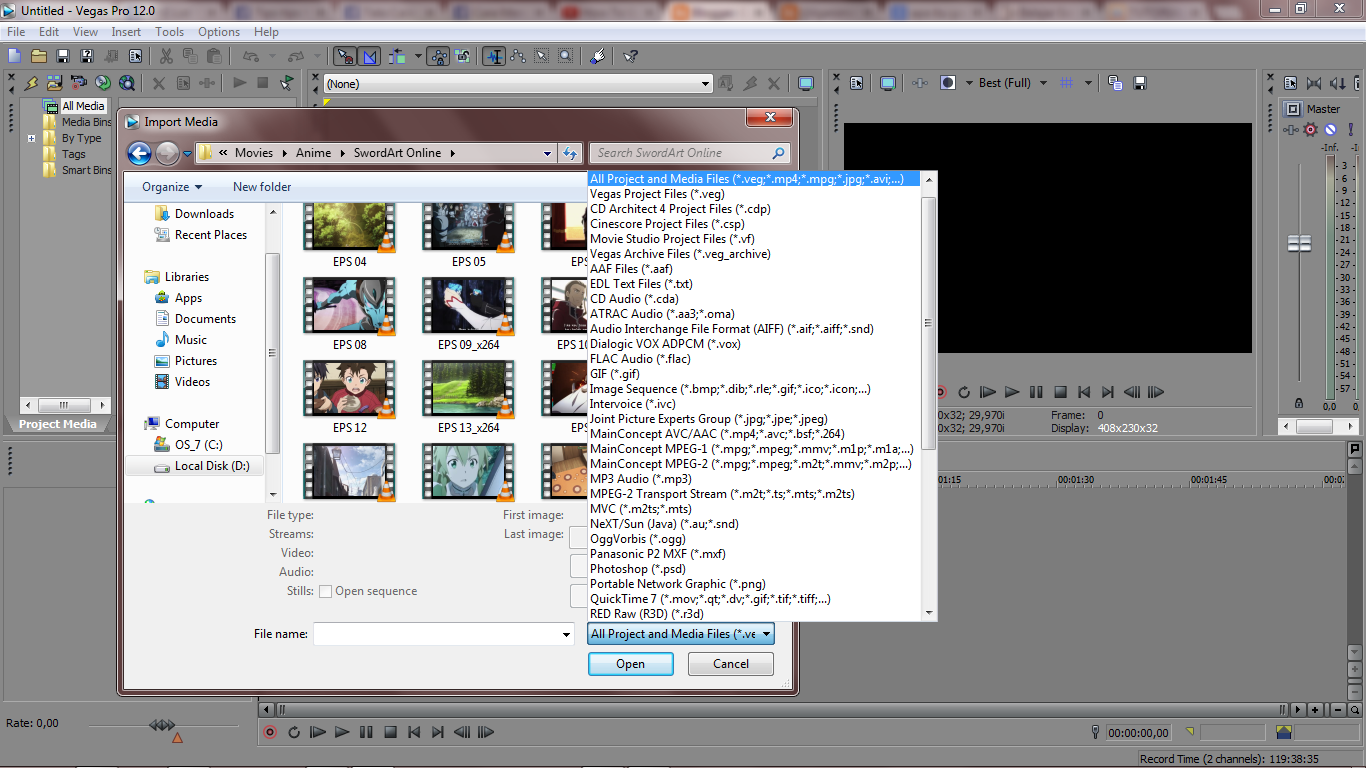Click SwordArt Online in the address breadcrumb
This screenshot has height=768, width=1366.
click(x=397, y=153)
